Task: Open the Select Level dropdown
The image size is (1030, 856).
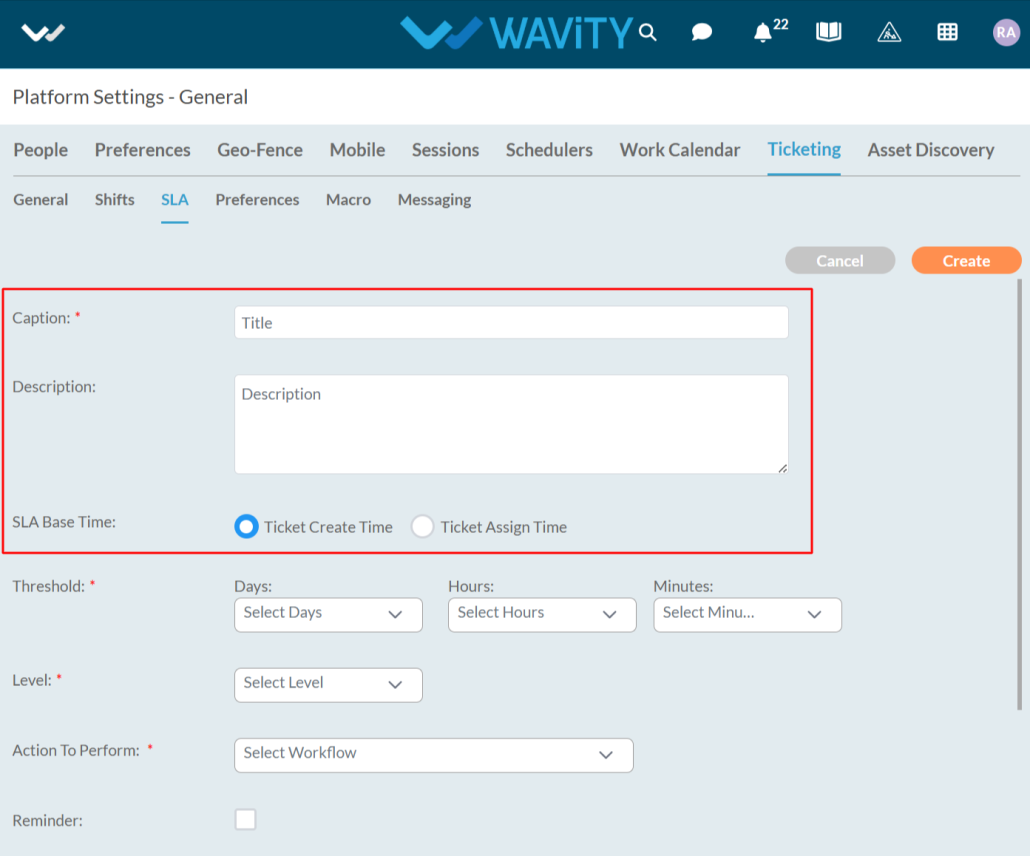Action: (328, 685)
